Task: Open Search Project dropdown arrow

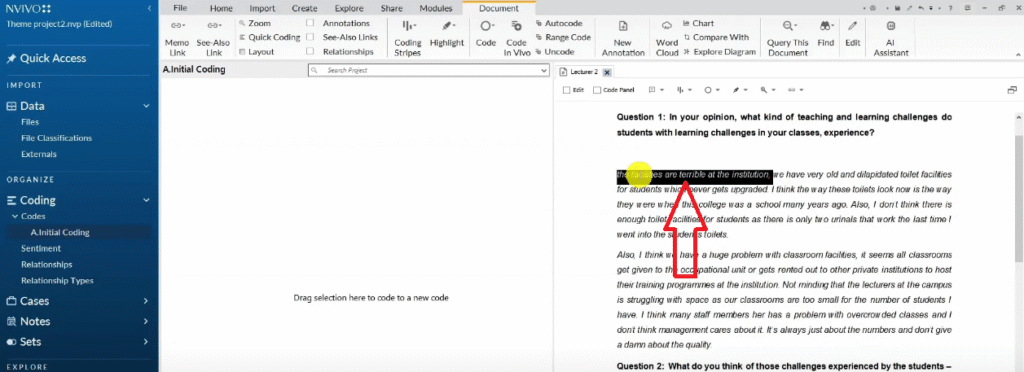Action: pyautogui.click(x=543, y=70)
